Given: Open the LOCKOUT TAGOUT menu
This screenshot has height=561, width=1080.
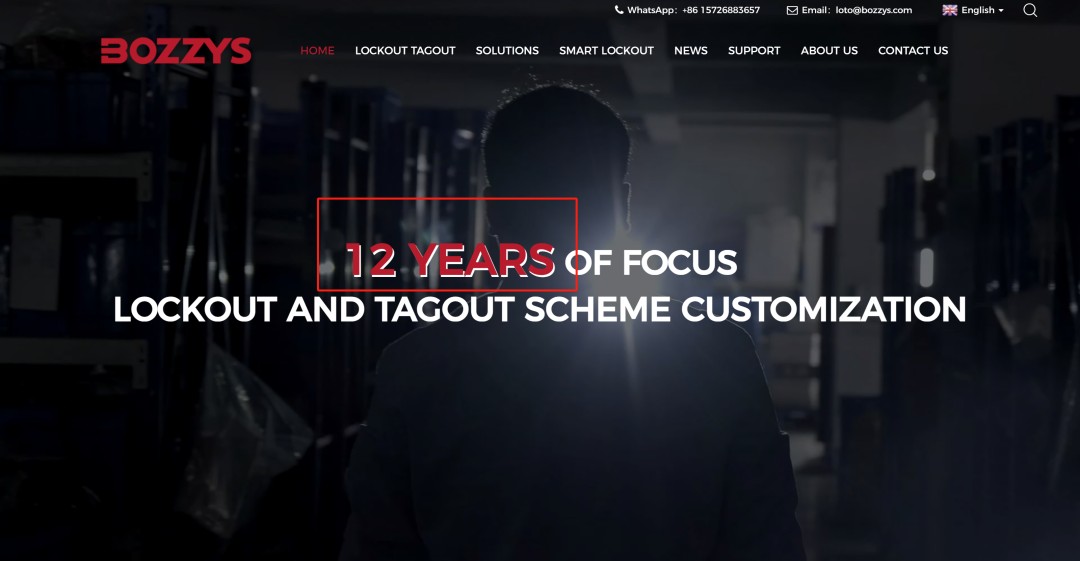Looking at the screenshot, I should (405, 51).
